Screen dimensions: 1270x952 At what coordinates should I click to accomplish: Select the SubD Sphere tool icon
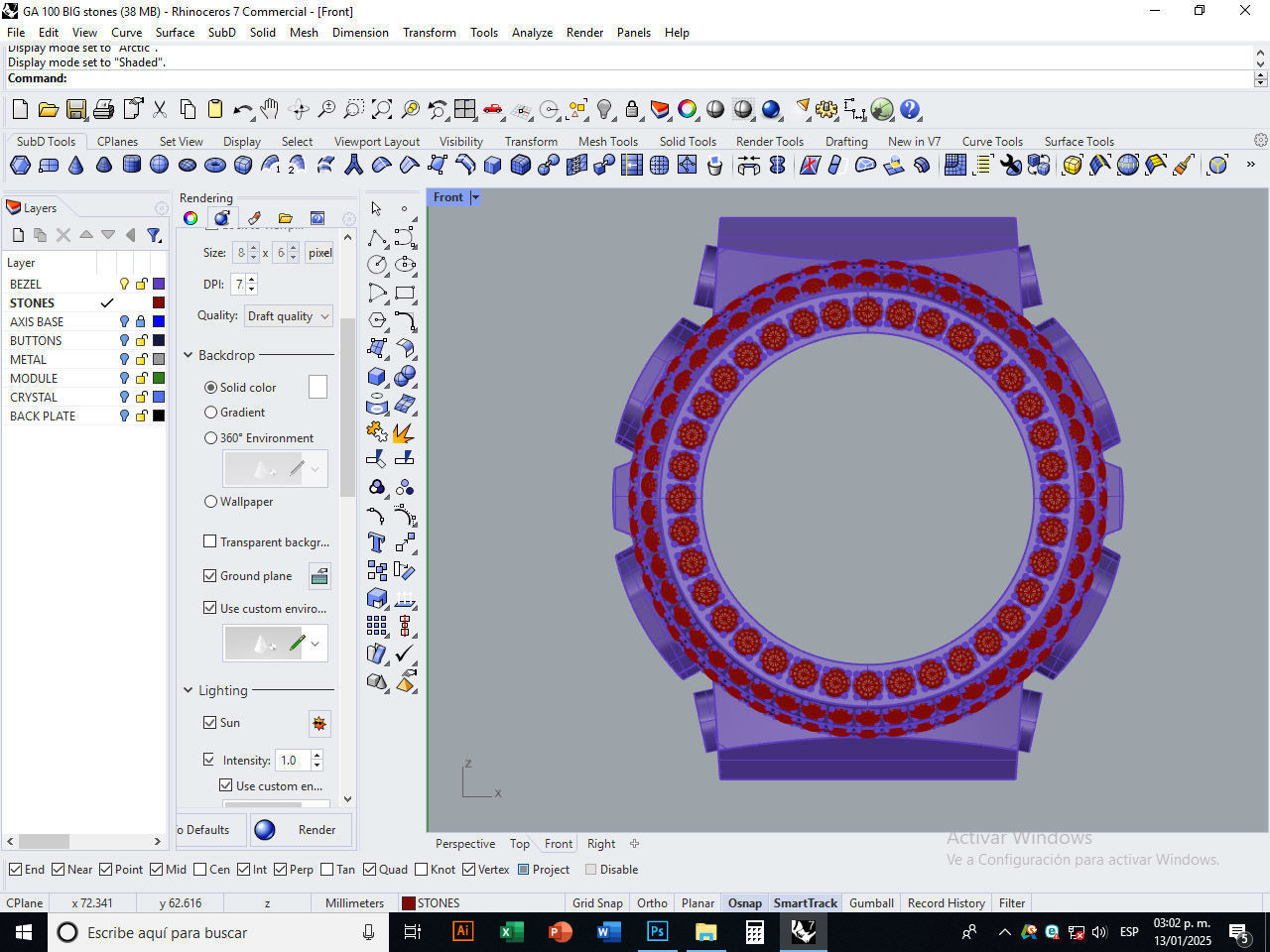click(x=159, y=165)
